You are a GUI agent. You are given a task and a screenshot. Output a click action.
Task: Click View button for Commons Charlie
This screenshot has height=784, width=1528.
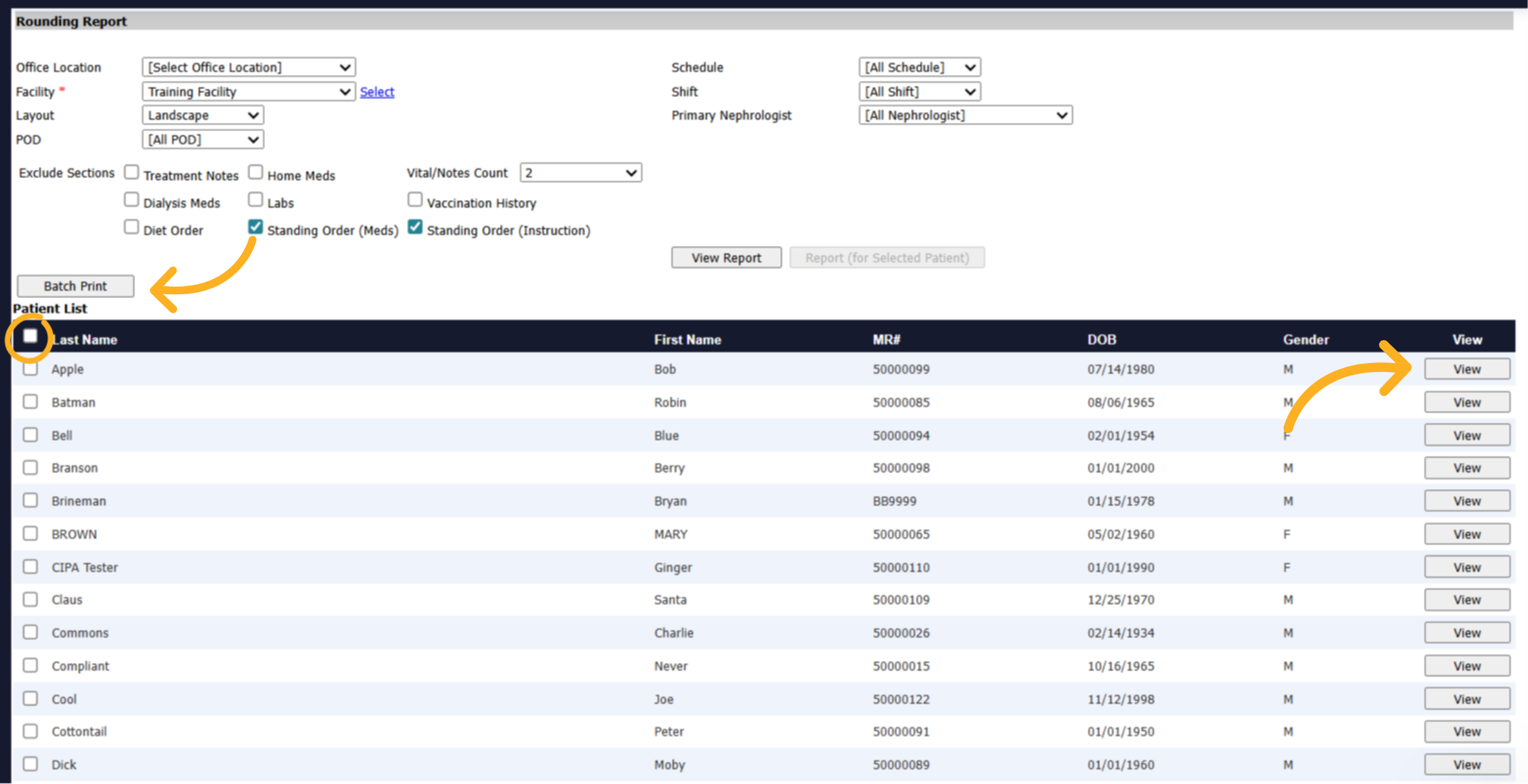1467,633
